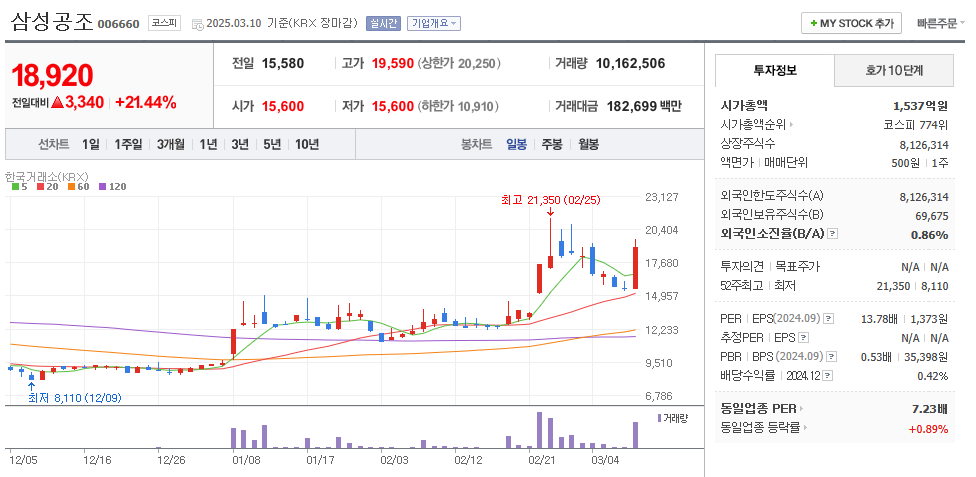Click the 한국거래소(KRX) chart label
This screenshot has height=477, width=976.
[47, 176]
